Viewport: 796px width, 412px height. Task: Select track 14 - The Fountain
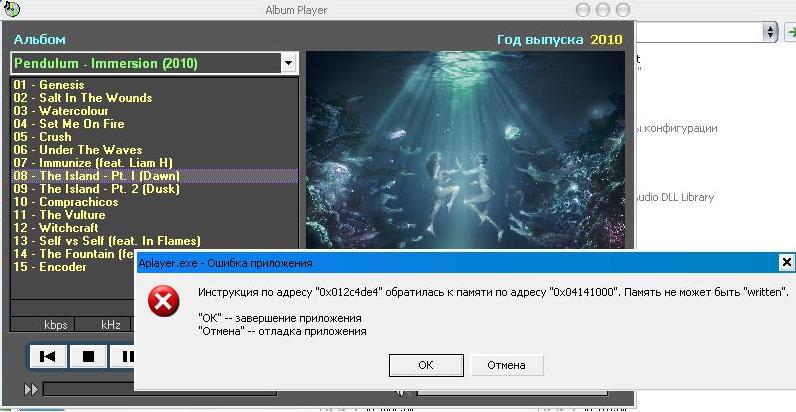pyautogui.click(x=74, y=254)
